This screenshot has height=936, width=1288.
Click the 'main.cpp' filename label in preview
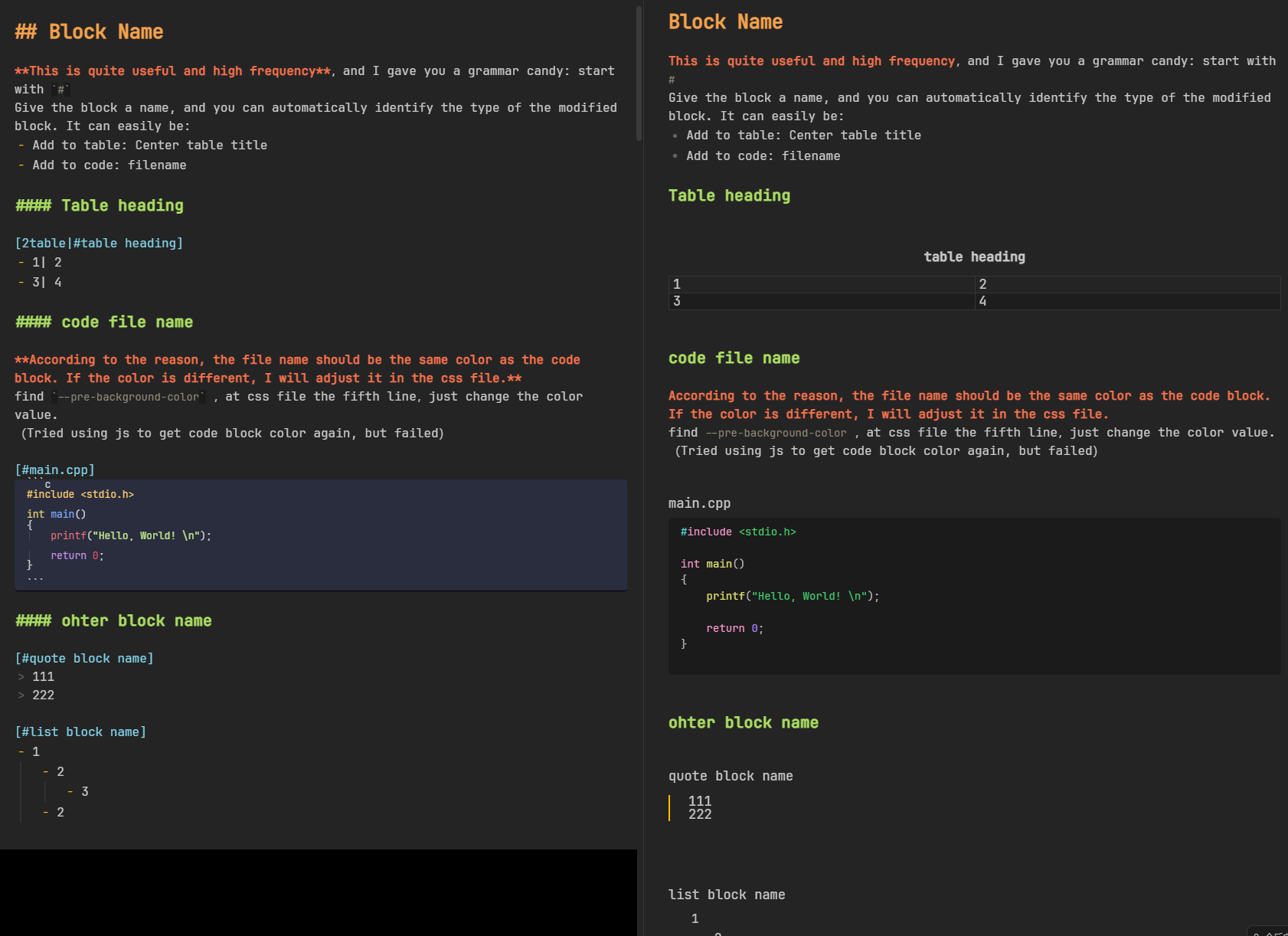click(699, 503)
